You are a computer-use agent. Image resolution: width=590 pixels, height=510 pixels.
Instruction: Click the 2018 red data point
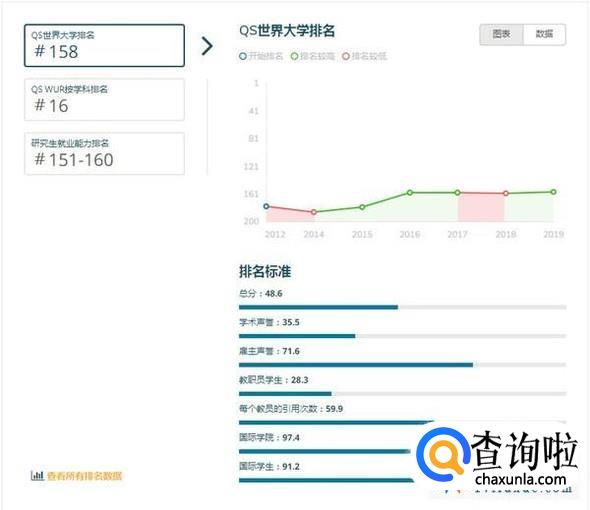(506, 193)
